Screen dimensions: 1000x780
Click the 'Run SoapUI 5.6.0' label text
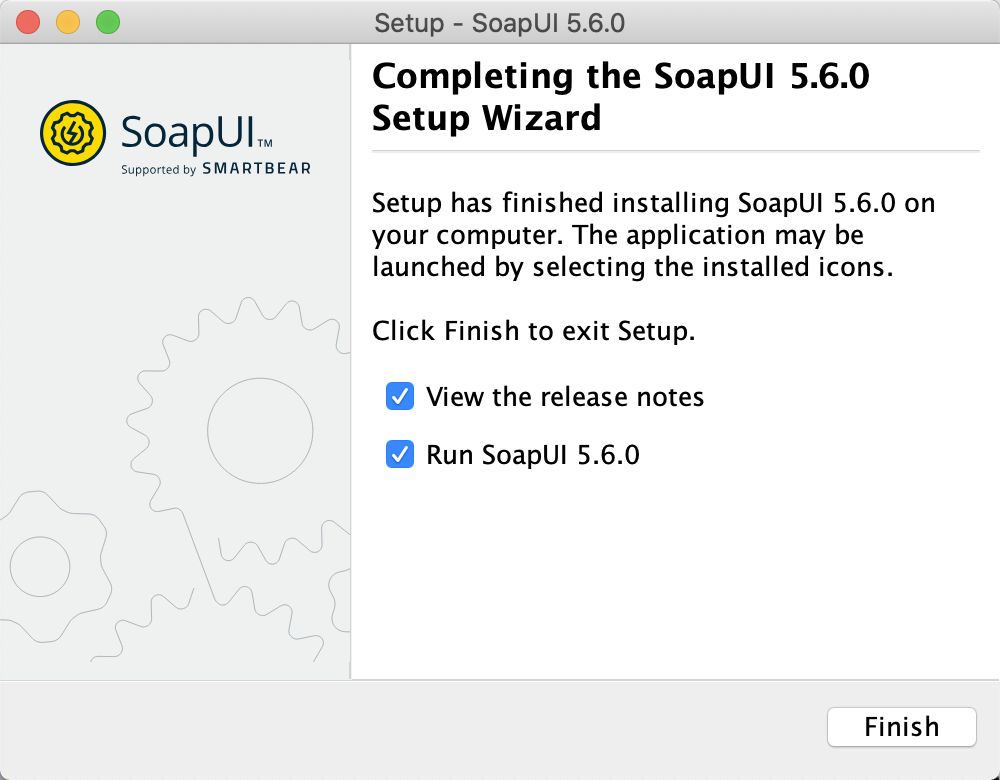click(x=533, y=454)
